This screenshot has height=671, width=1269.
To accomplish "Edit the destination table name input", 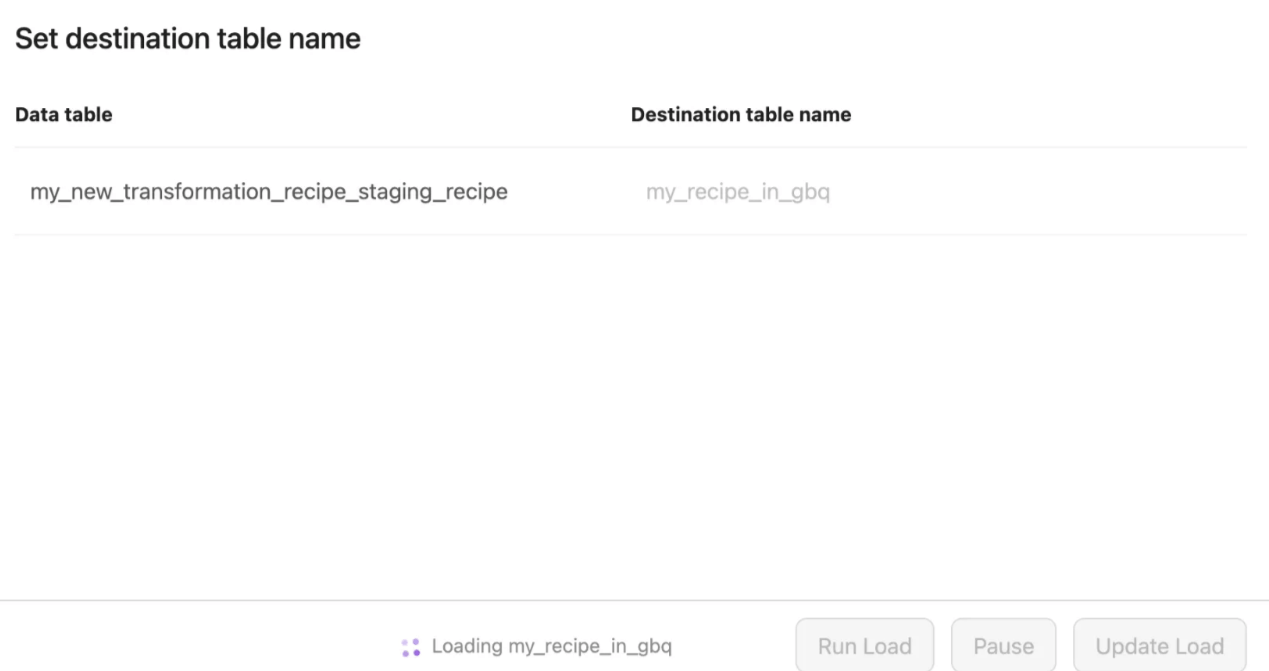I will pos(738,192).
